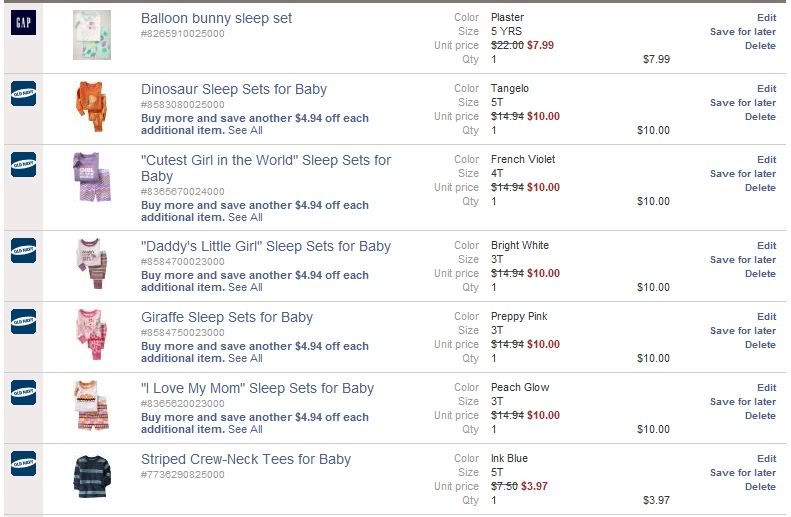The height and width of the screenshot is (517, 791).
Task: Click Old Navy logo beside Dinosaur Sleep Sets
Action: [23, 93]
